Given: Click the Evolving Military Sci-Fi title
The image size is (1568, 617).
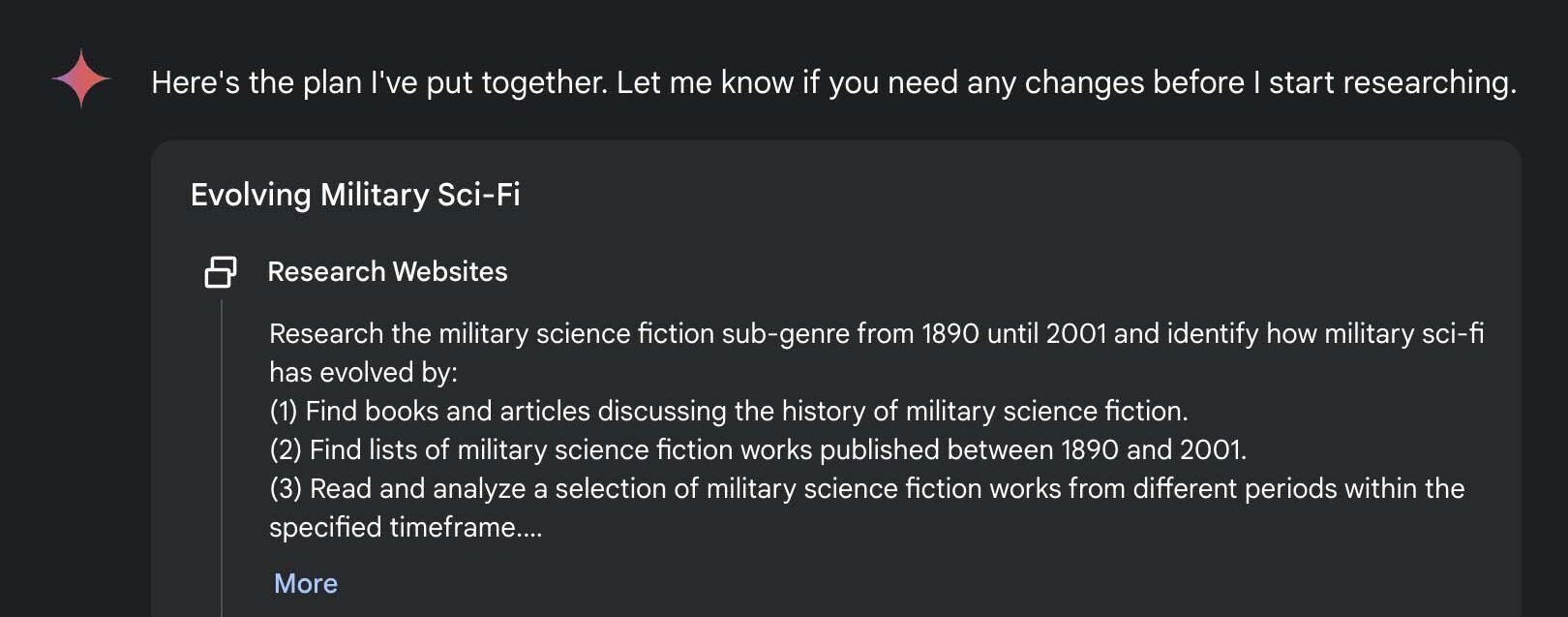Looking at the screenshot, I should [x=355, y=195].
